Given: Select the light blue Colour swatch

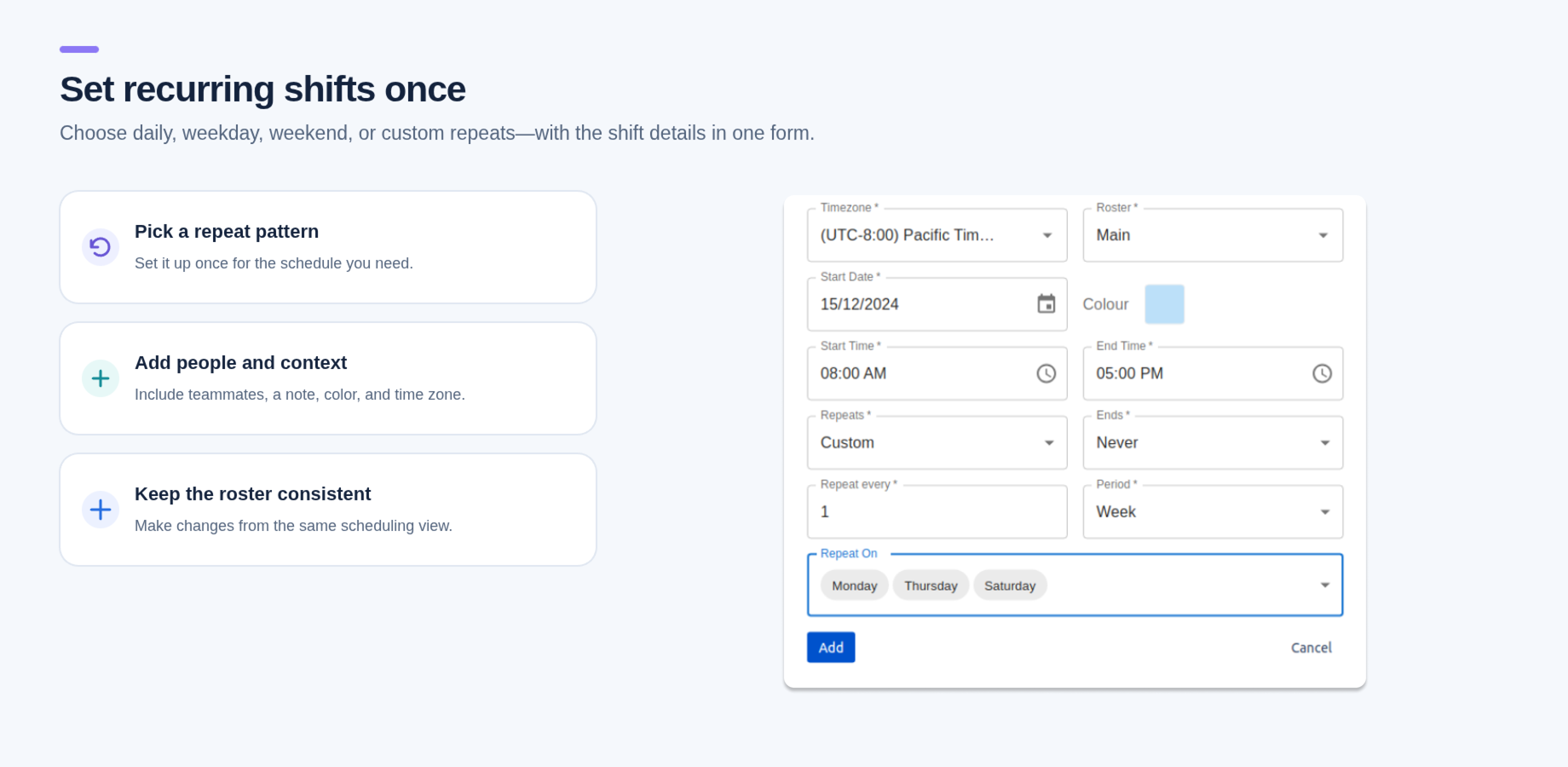Looking at the screenshot, I should 1164,304.
